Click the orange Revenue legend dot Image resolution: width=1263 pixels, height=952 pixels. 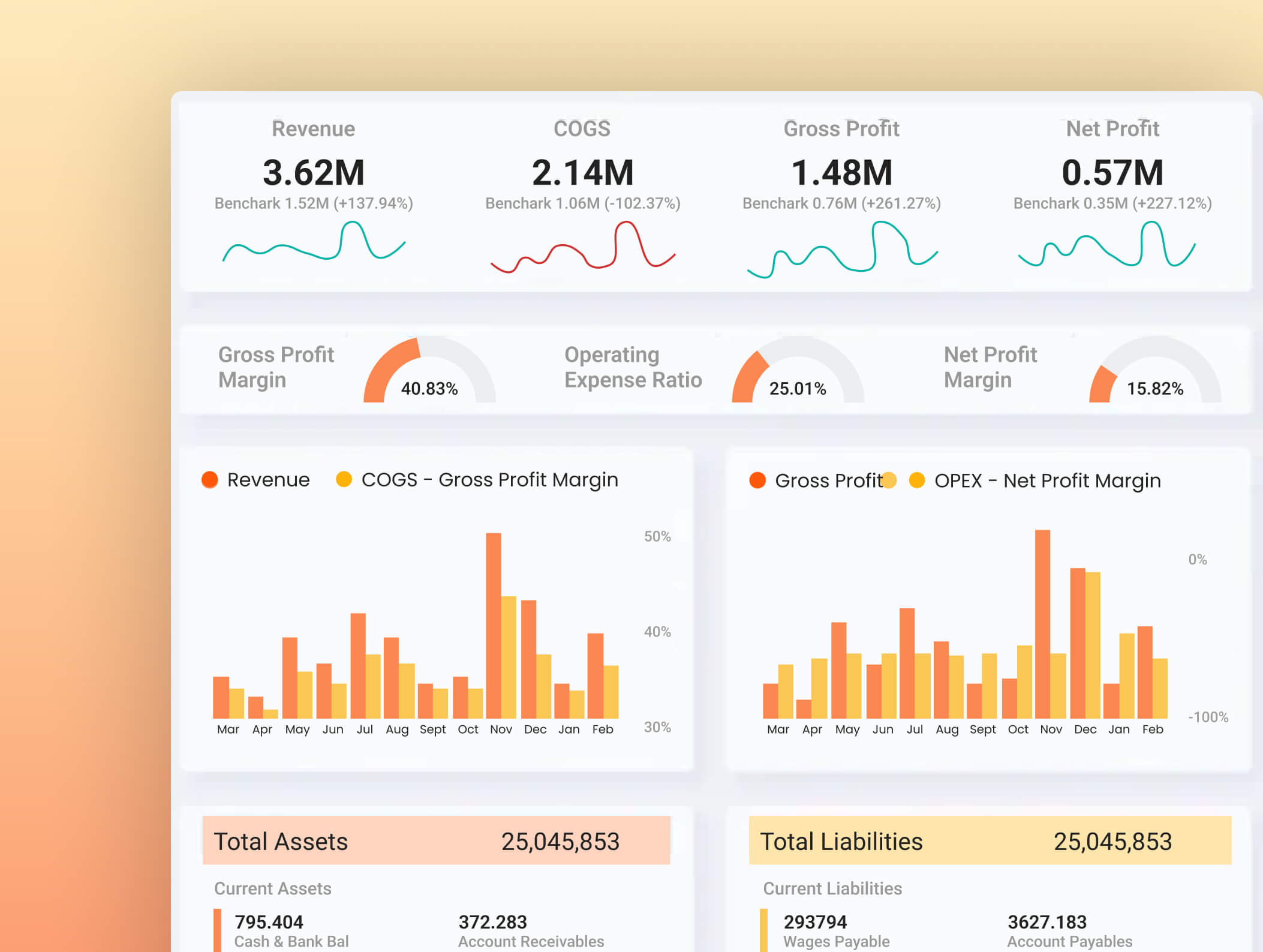[x=209, y=480]
